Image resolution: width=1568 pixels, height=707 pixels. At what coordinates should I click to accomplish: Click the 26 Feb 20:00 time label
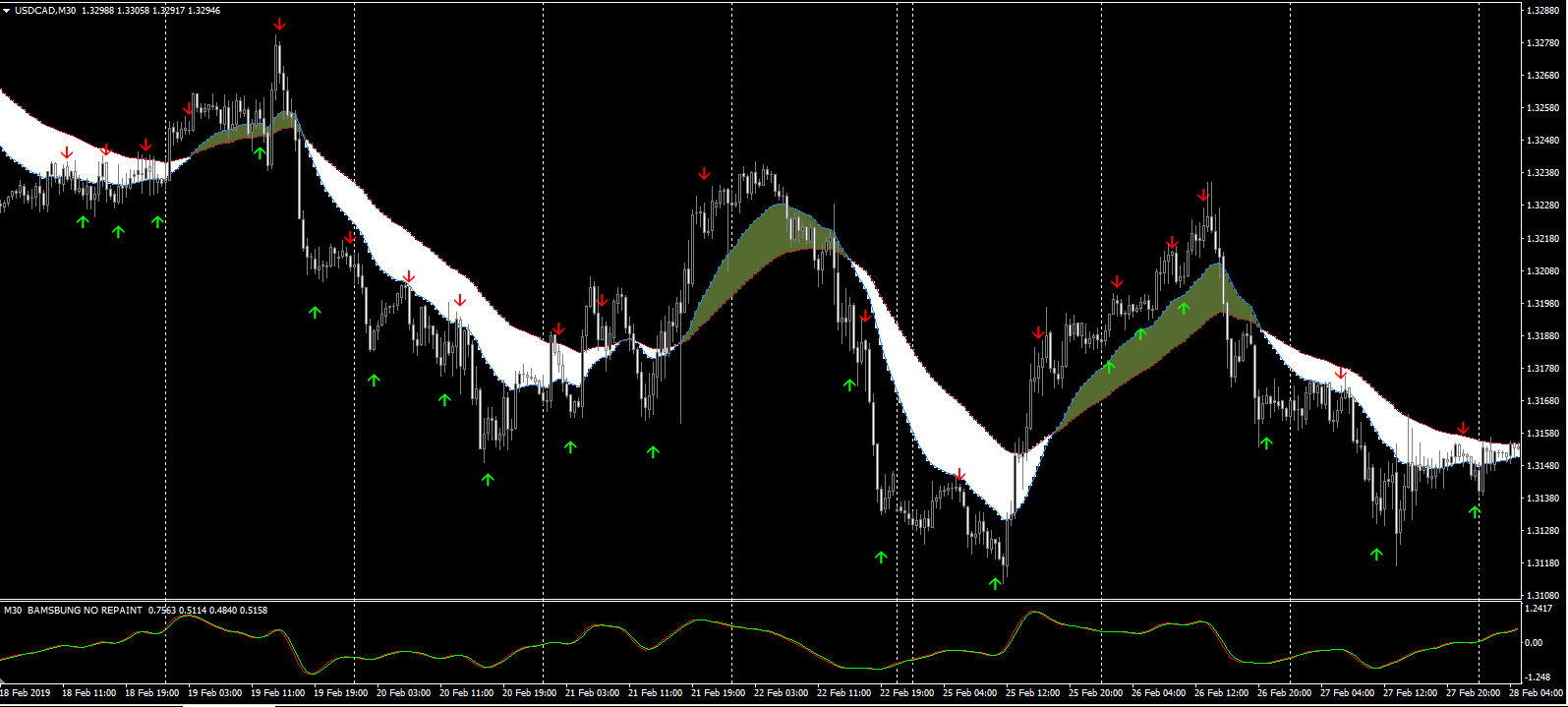click(1284, 693)
